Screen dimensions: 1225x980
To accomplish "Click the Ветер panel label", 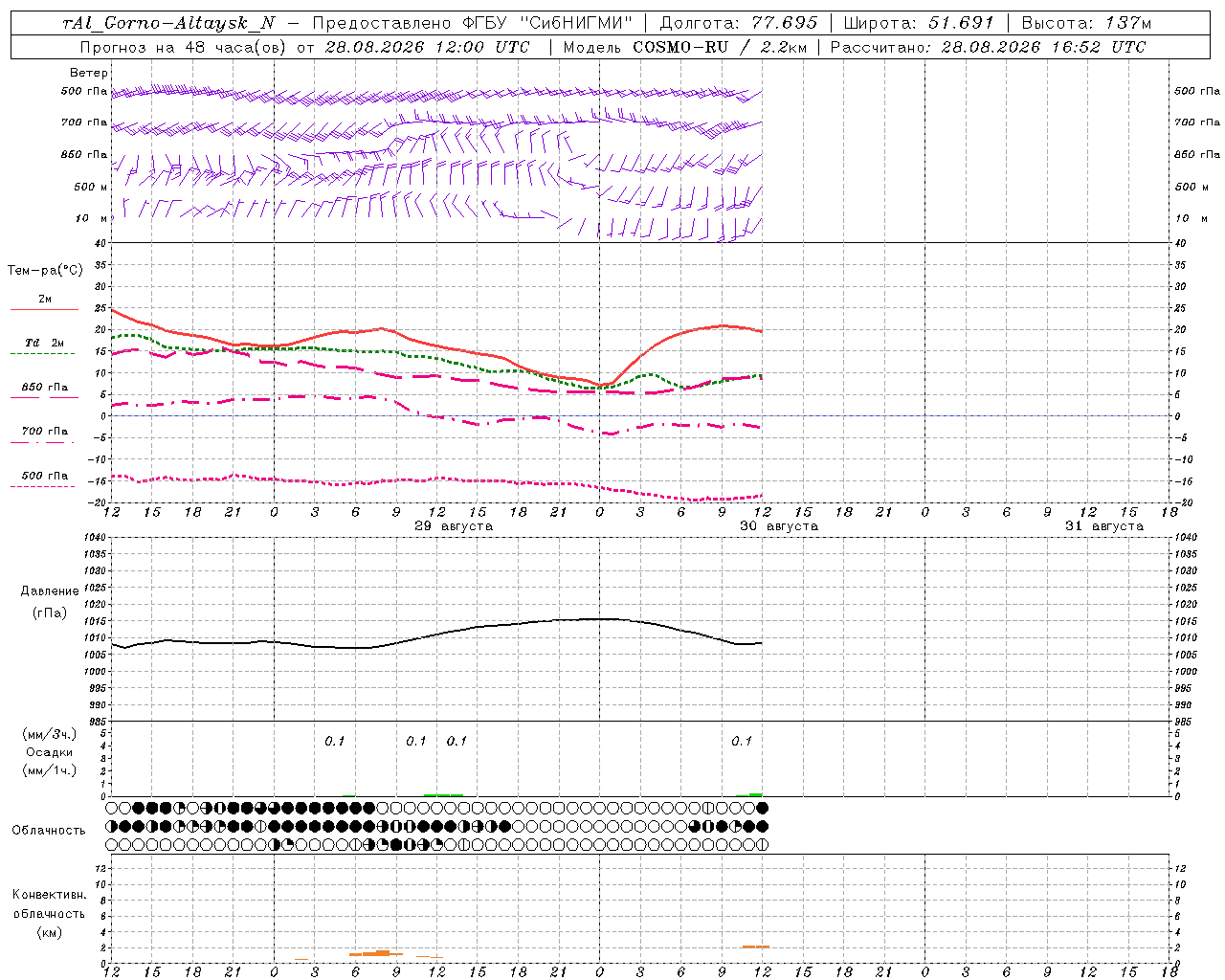I will coord(89,73).
